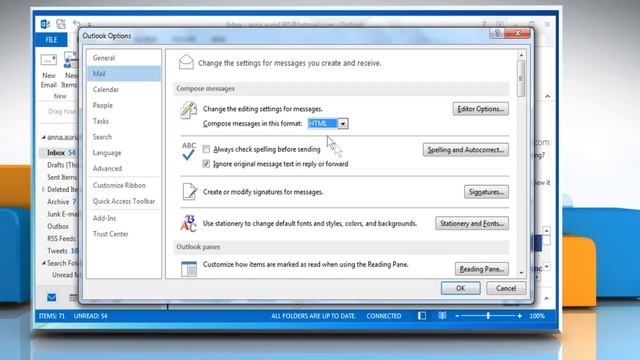Collapse the anna account folder tree
Viewport: 640px width, 360px height.
pyautogui.click(x=44, y=137)
